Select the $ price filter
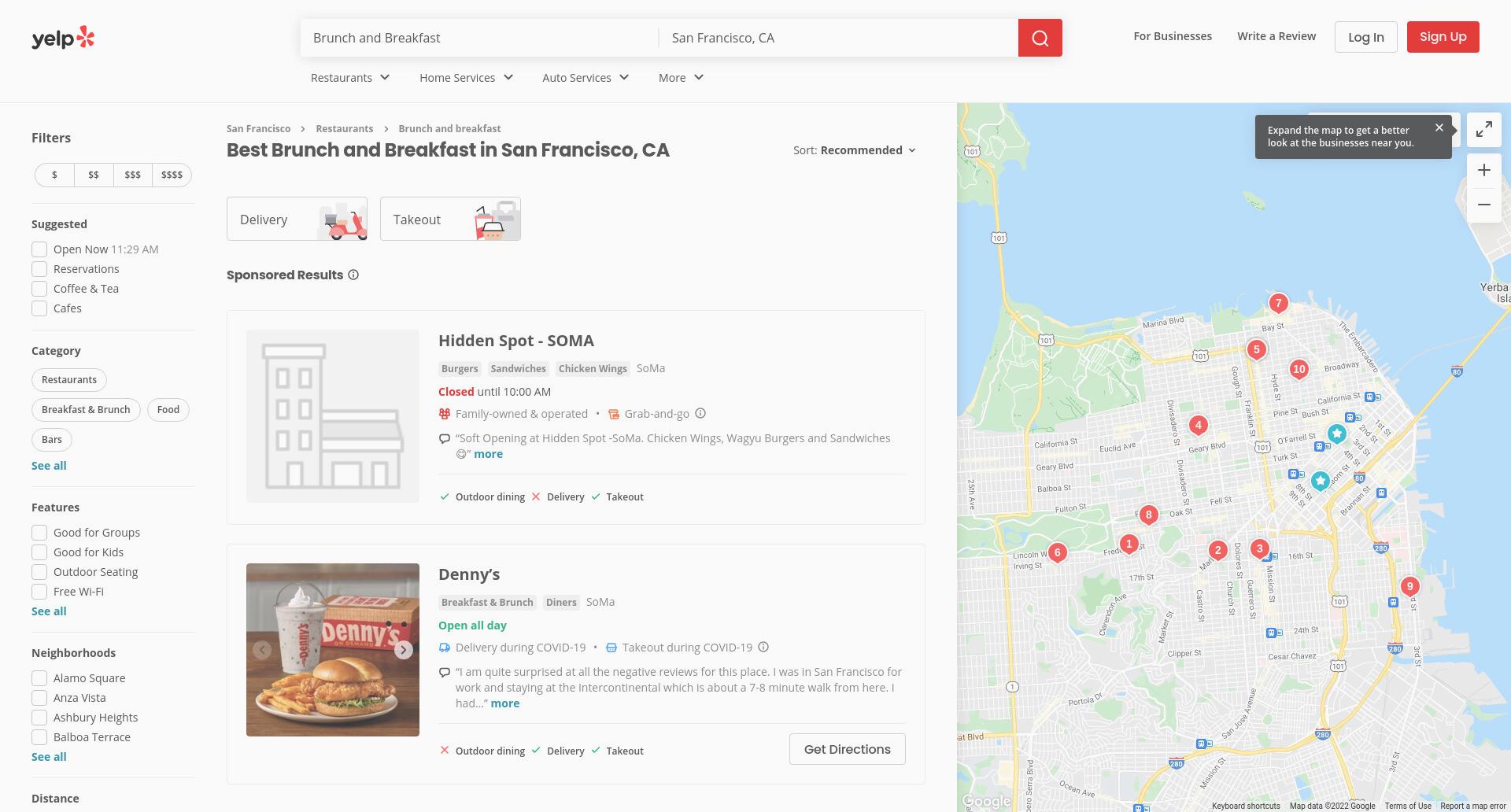 tap(54, 175)
